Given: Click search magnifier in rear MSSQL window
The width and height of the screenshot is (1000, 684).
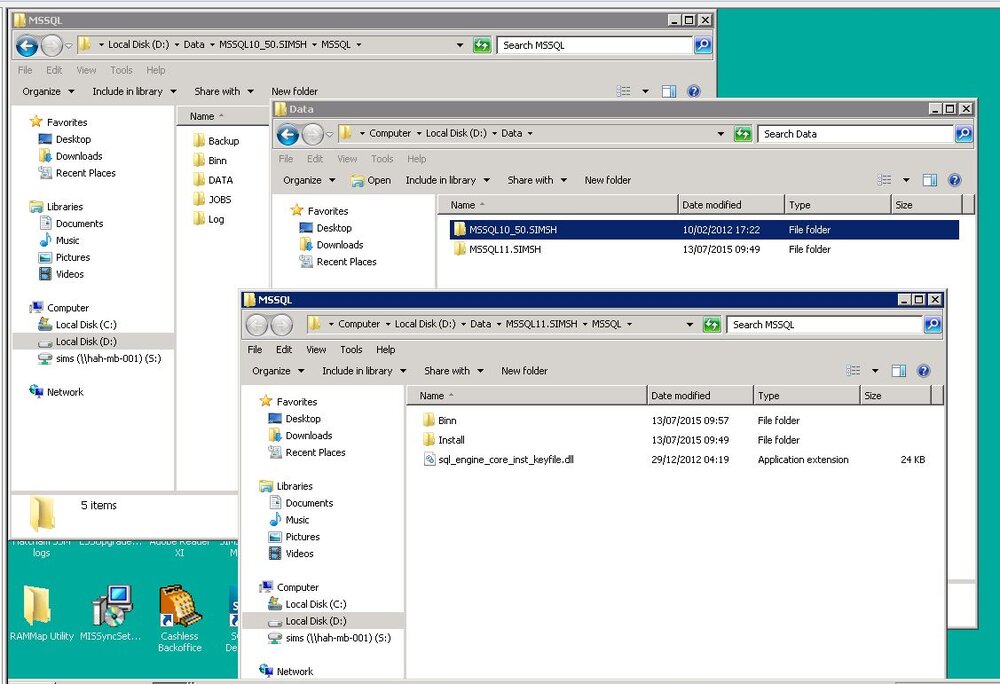Looking at the screenshot, I should pos(703,45).
